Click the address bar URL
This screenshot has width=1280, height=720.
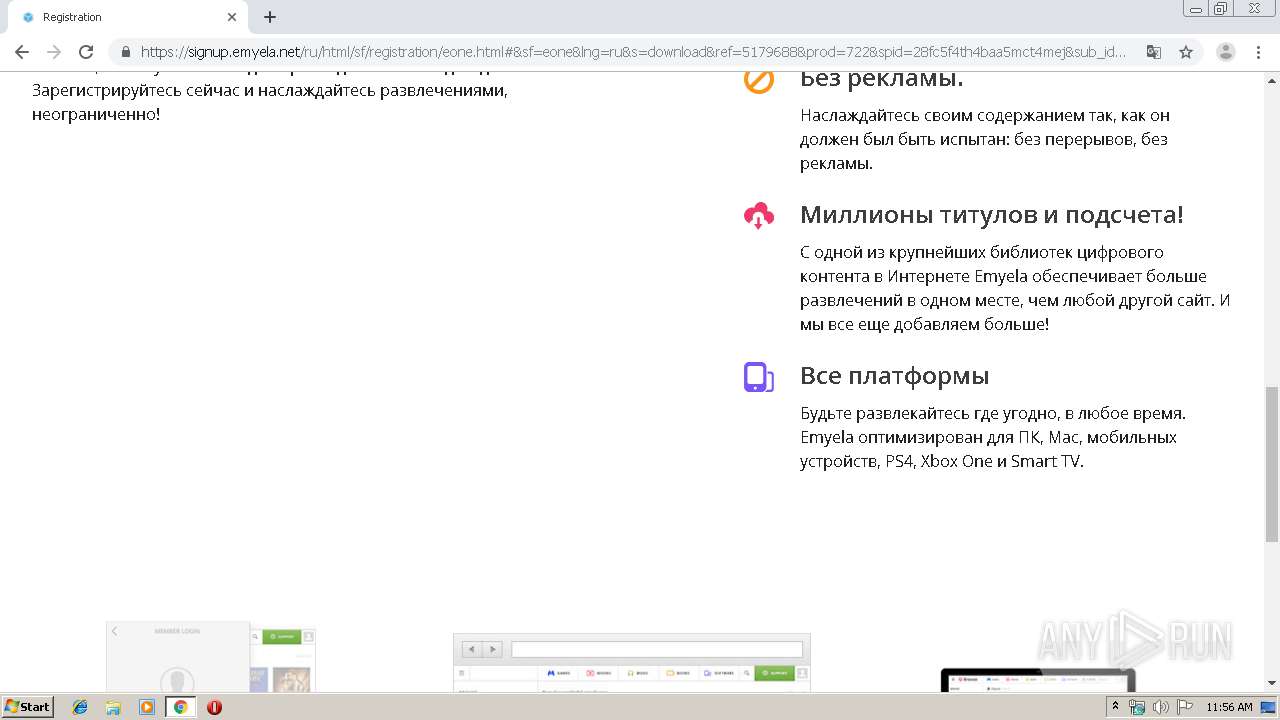point(633,52)
